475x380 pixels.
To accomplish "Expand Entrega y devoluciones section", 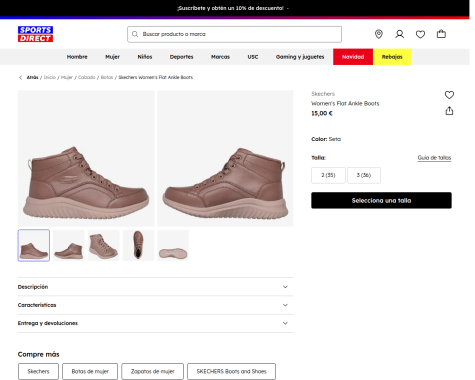I will coord(155,323).
